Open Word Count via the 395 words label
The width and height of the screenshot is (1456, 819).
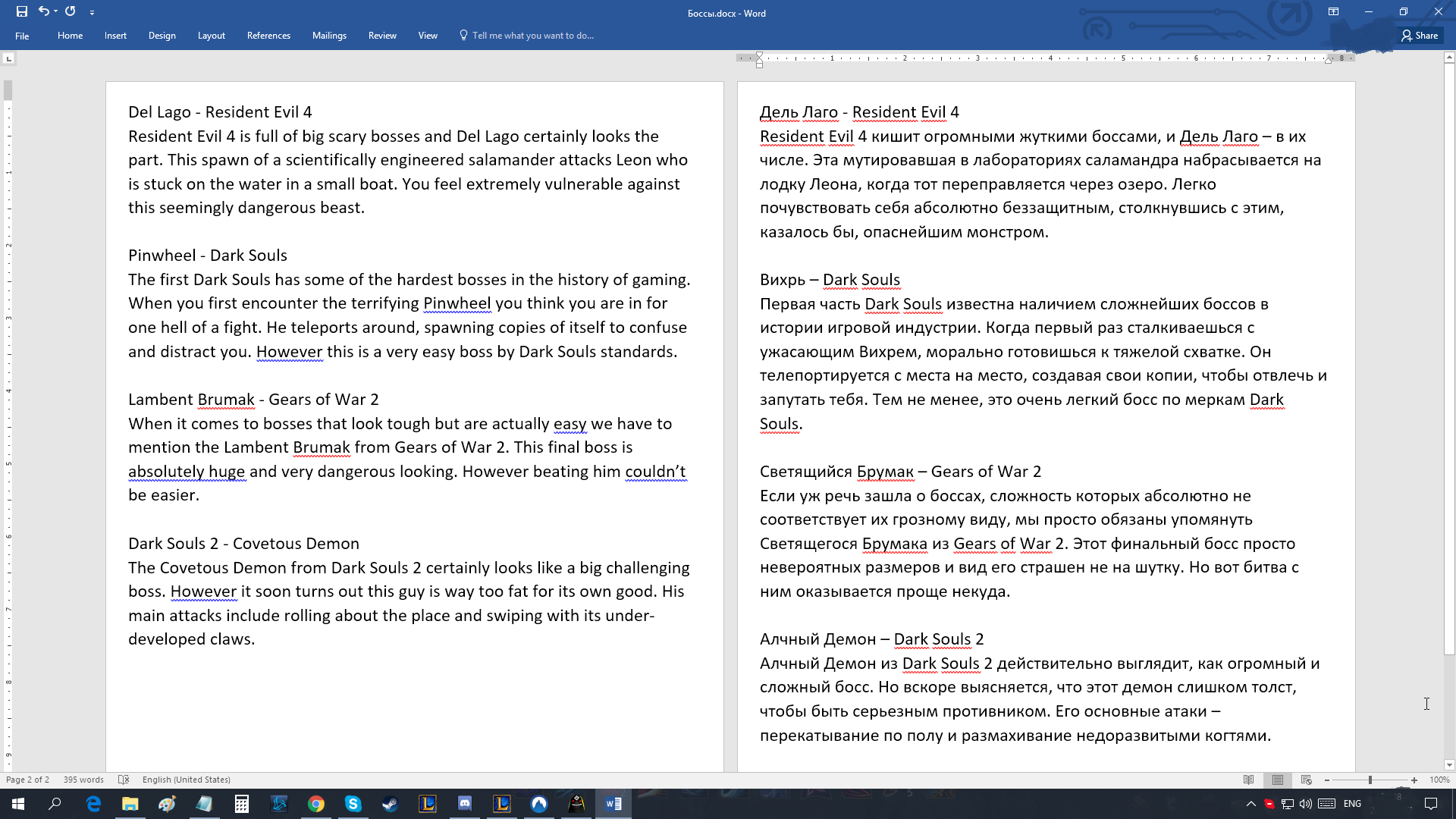[83, 780]
